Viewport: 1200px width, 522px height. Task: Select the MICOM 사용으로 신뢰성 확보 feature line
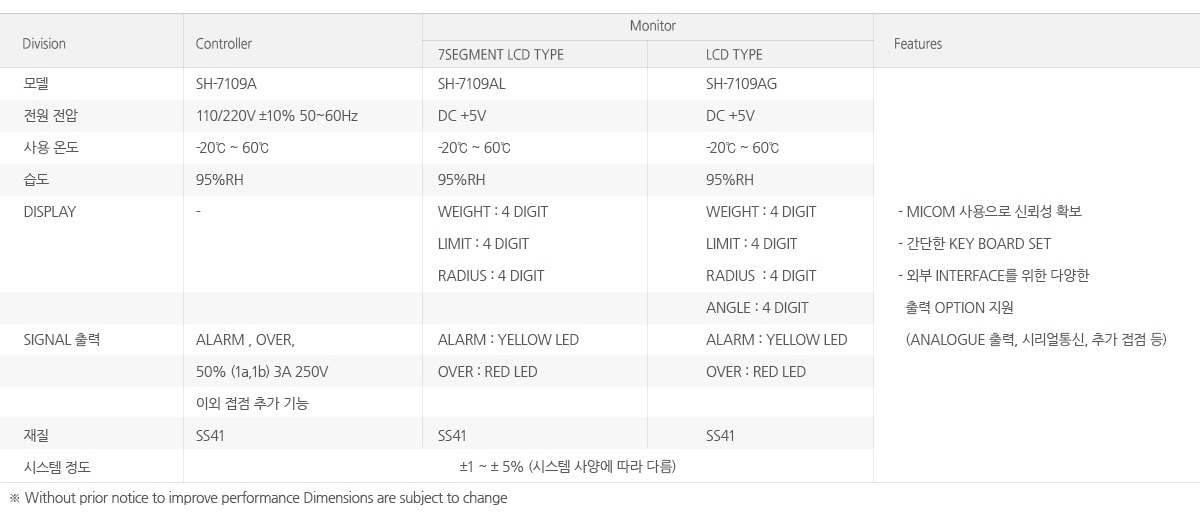click(x=990, y=212)
